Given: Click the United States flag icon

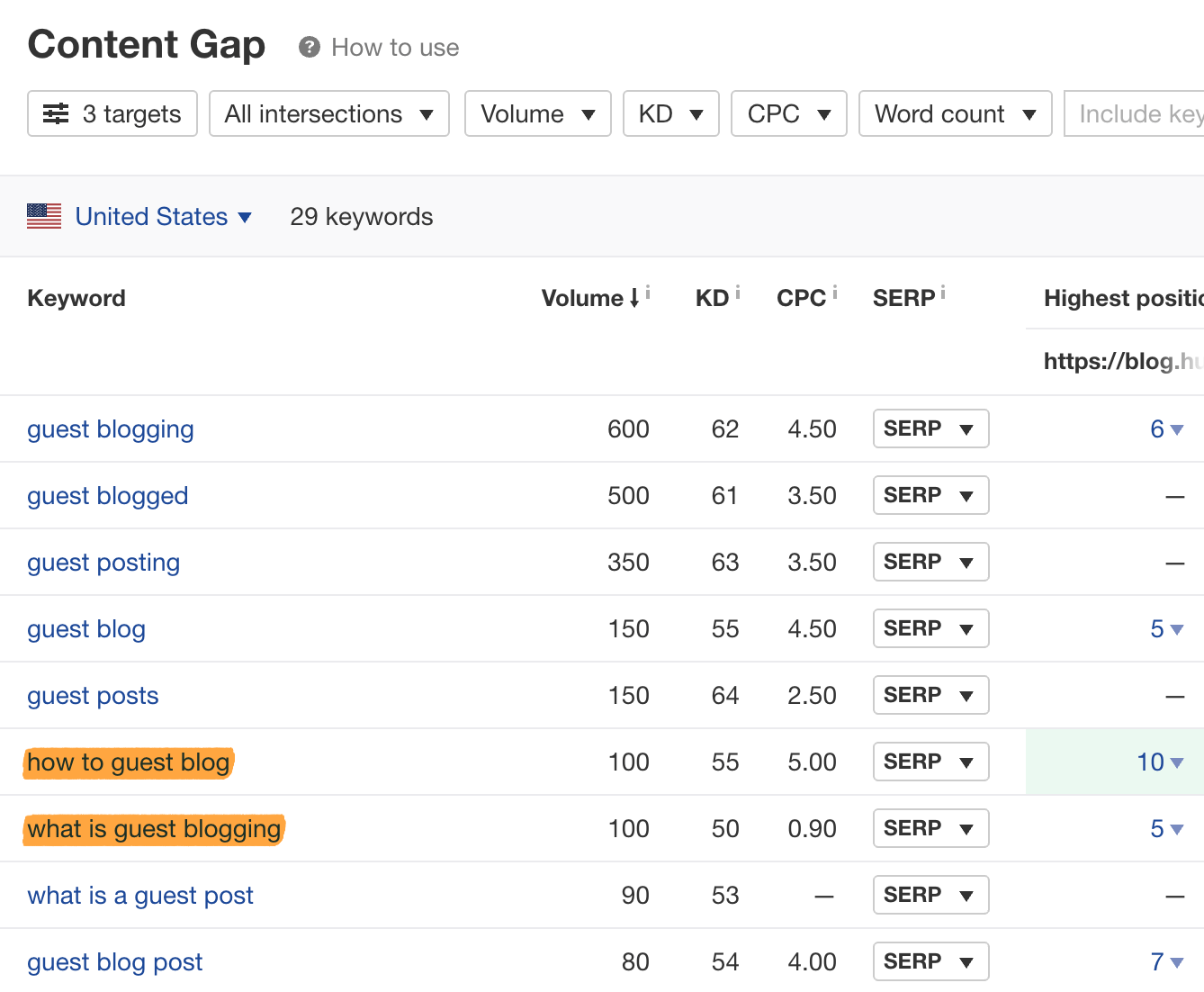Looking at the screenshot, I should tap(44, 217).
